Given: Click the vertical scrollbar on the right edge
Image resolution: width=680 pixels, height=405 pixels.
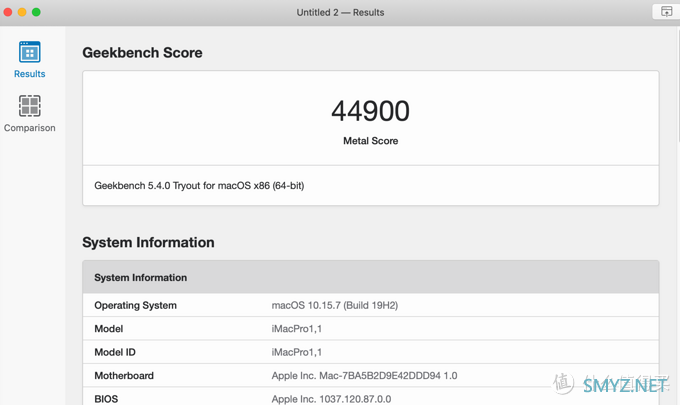Looking at the screenshot, I should 678,87.
